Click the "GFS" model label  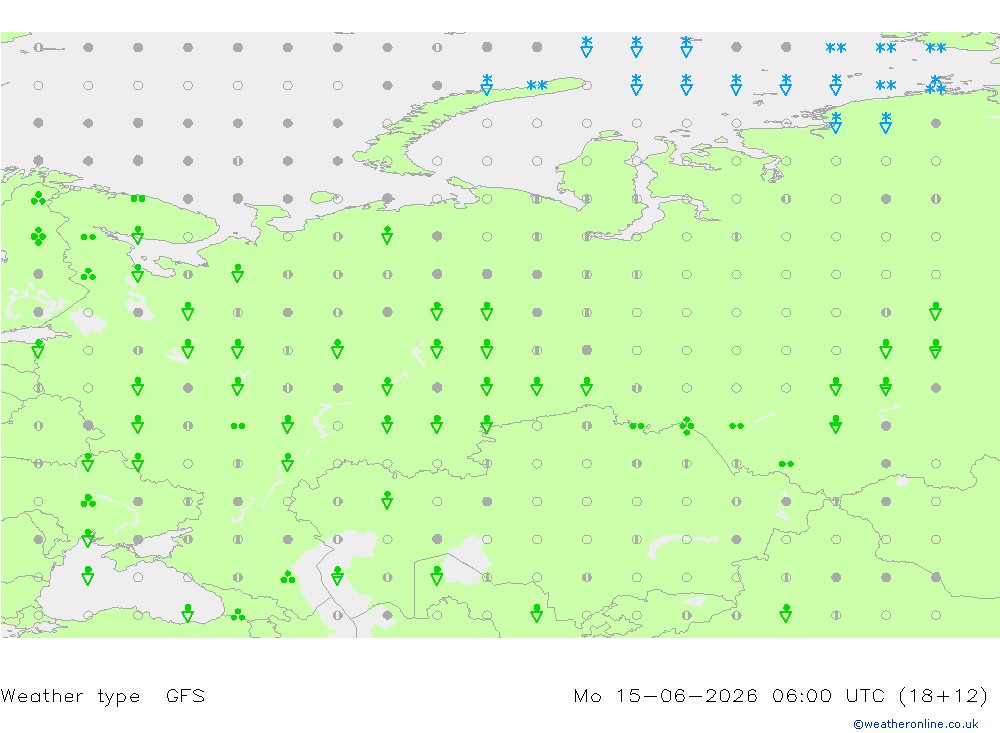[x=186, y=695]
